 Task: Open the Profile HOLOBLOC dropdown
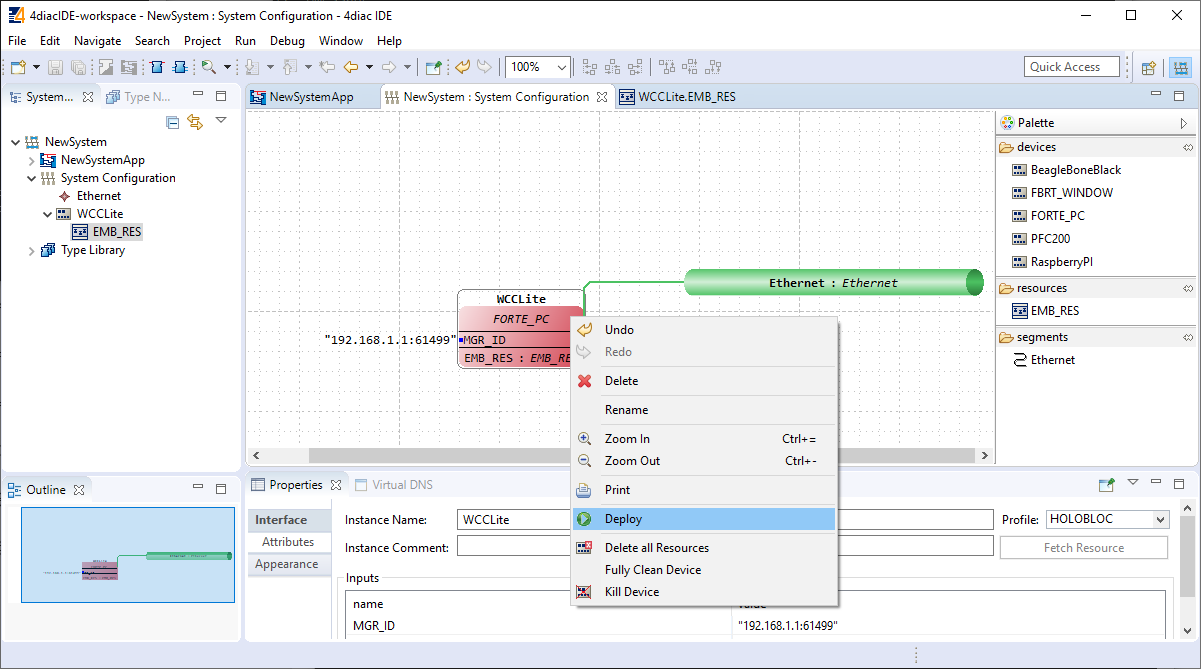1108,520
